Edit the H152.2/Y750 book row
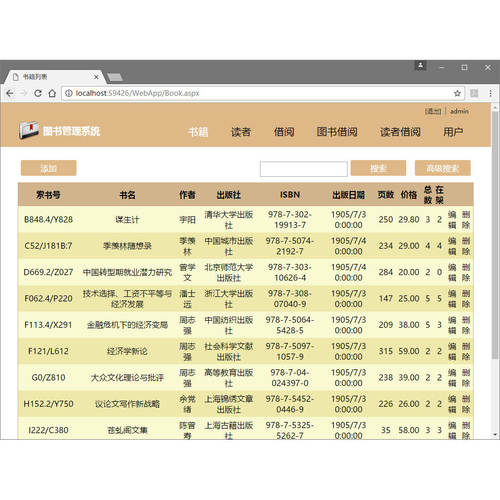Viewport: 500px width, 500px height. click(452, 404)
